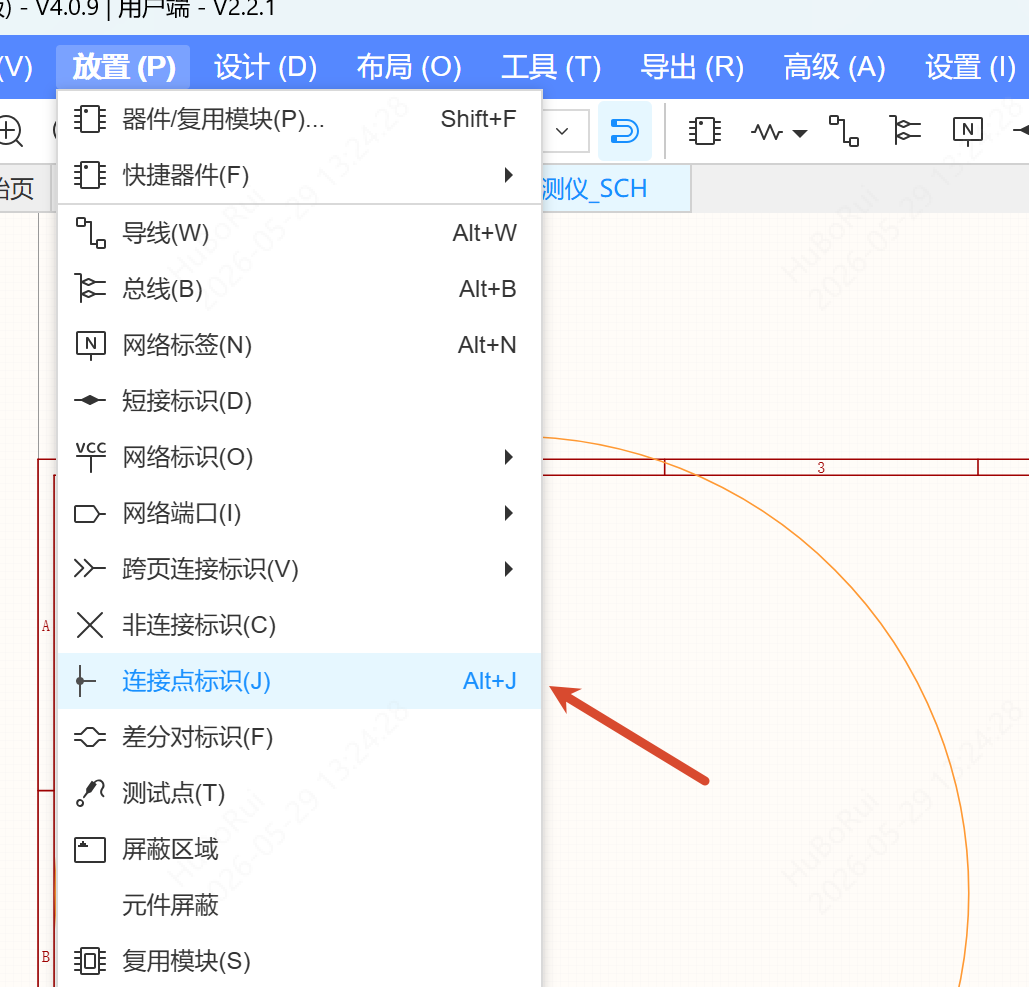The image size is (1029, 987).
Task: Click the X icon beside 非连接标识
Action: tap(90, 625)
